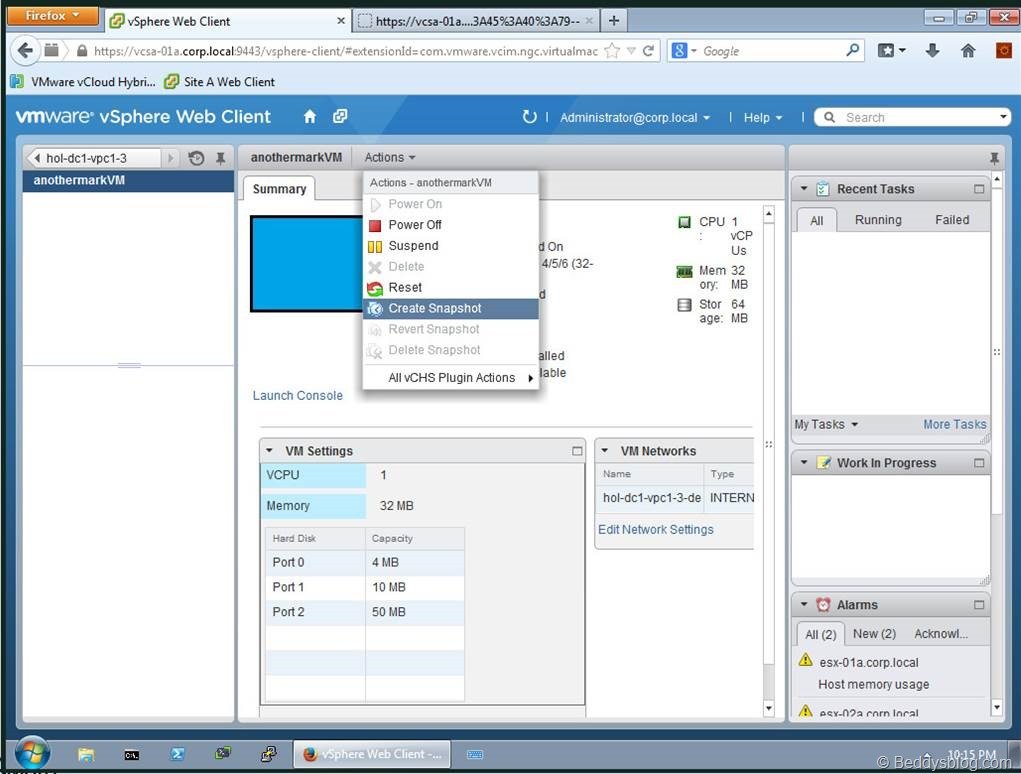
Task: Switch to New (2) alarms tab
Action: [x=874, y=634]
